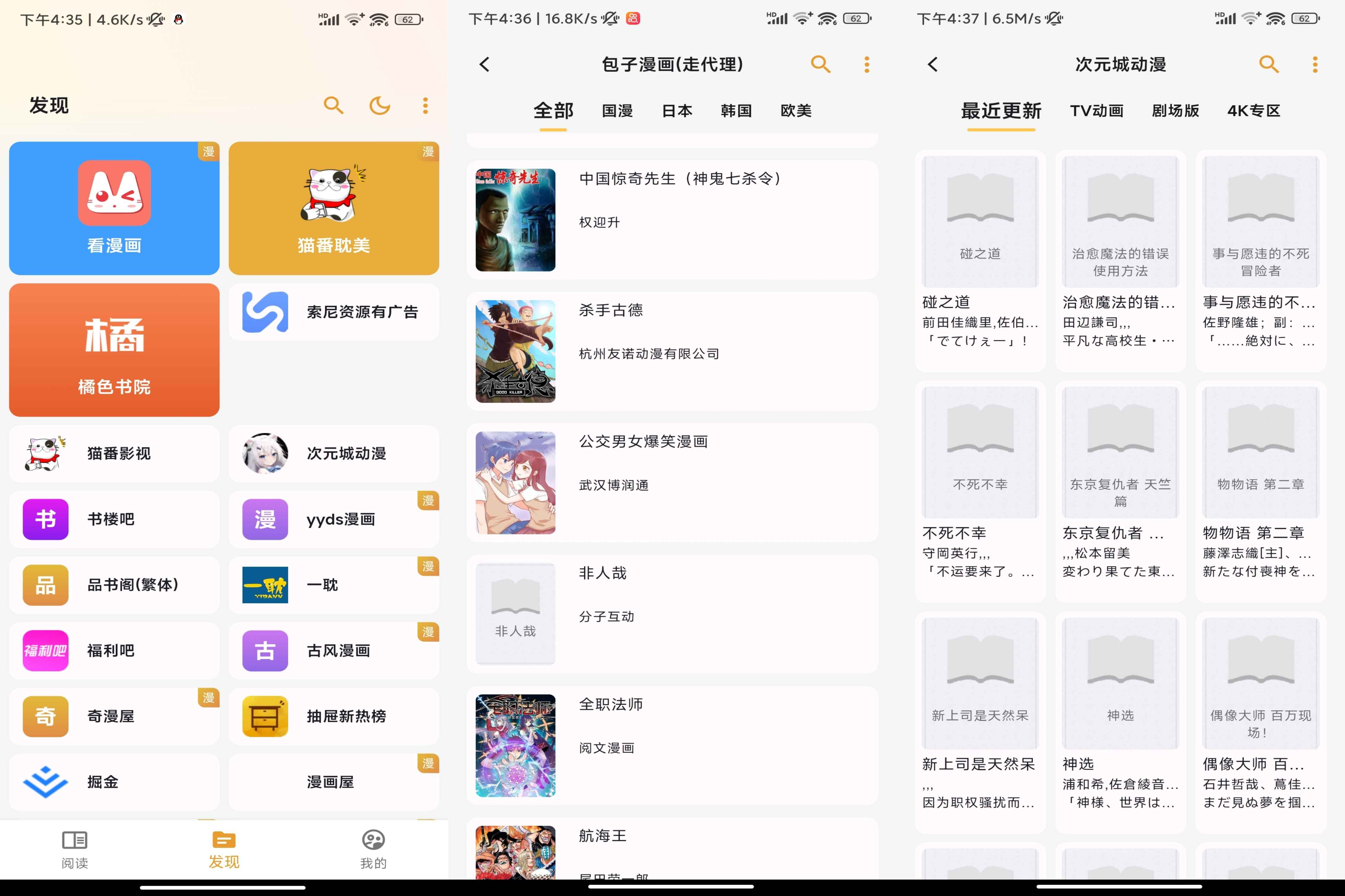Image resolution: width=1345 pixels, height=896 pixels.
Task: Go back from the 包子漫画 page
Action: (484, 65)
